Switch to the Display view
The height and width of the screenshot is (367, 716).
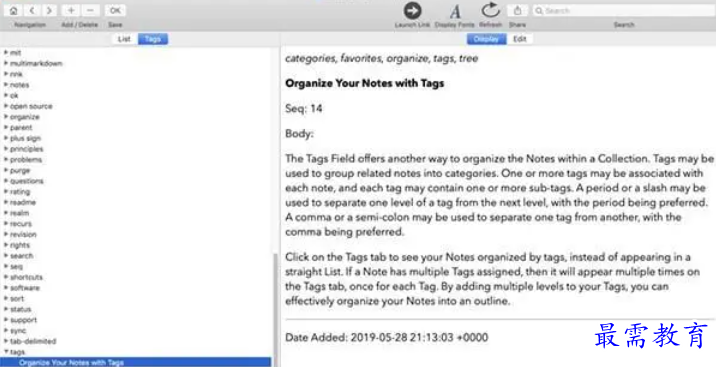486,39
